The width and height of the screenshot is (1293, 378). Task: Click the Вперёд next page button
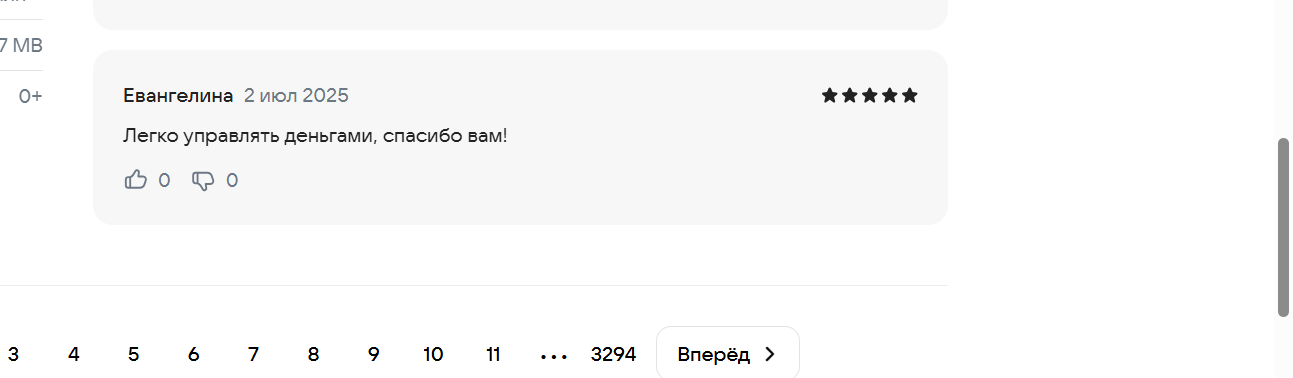pyautogui.click(x=728, y=354)
